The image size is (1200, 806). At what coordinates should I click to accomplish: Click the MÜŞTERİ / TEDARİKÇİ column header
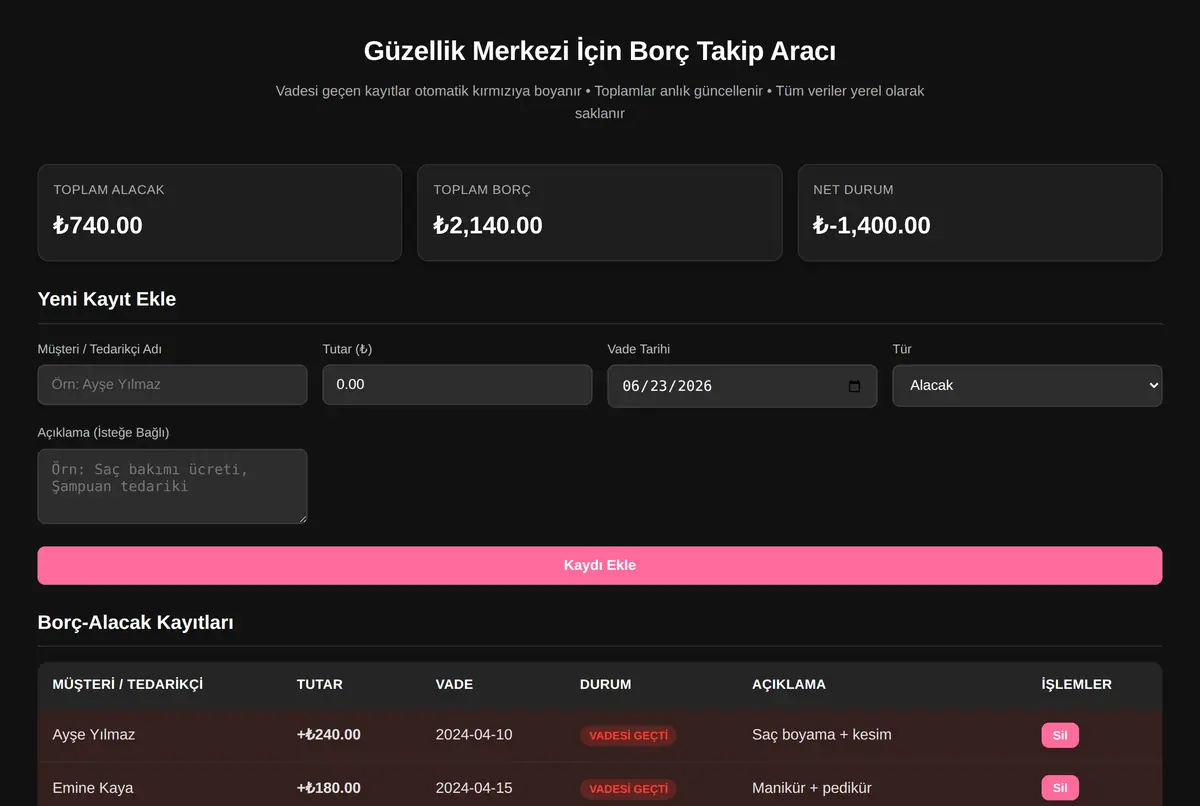[x=128, y=685]
